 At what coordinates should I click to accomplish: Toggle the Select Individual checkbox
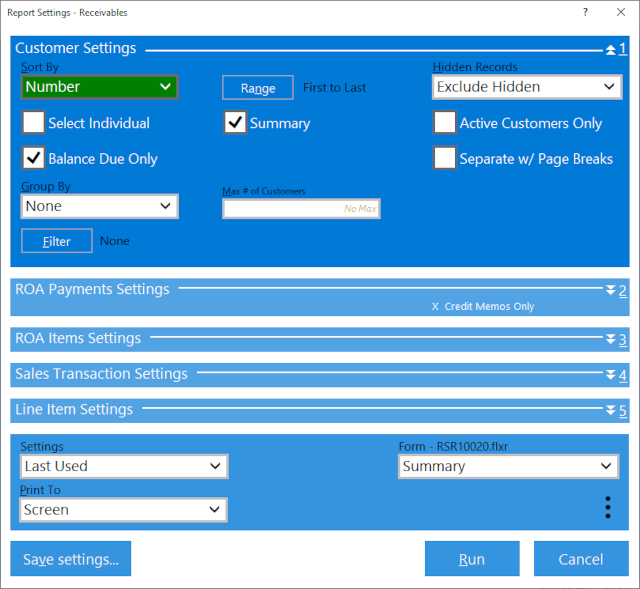(34, 123)
